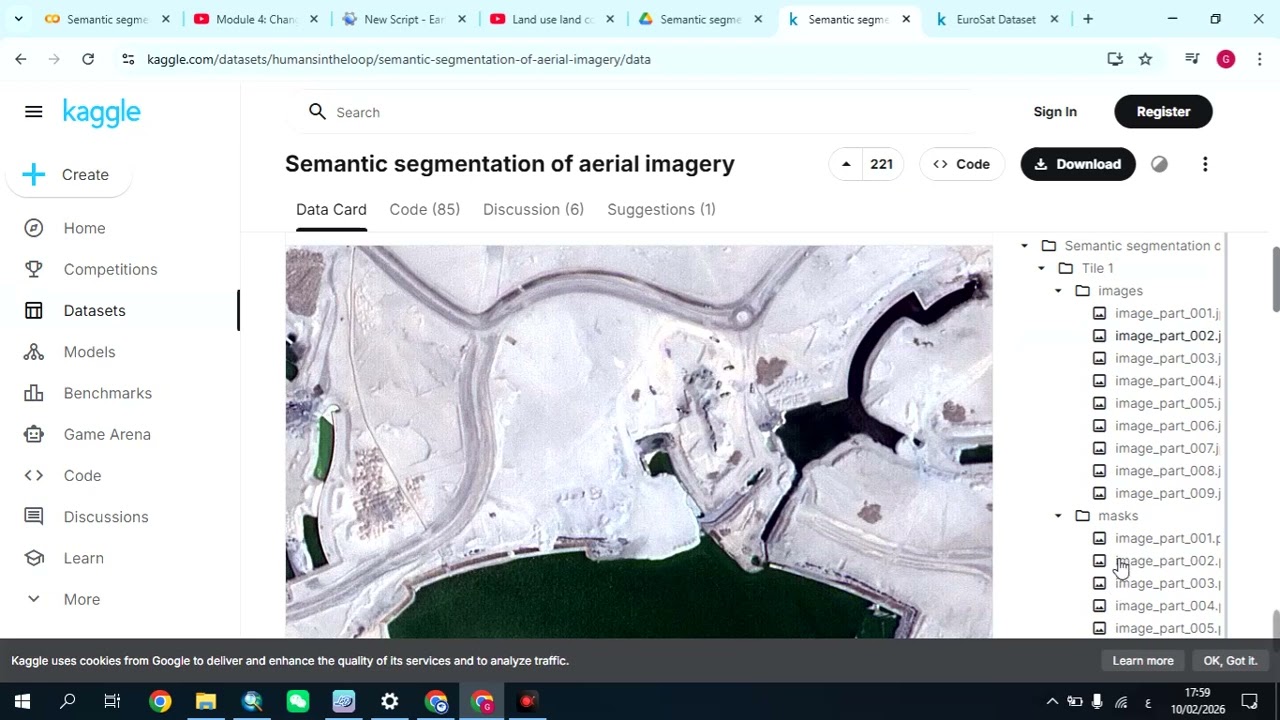Collapse the Tile 1 folder arrow
The height and width of the screenshot is (720, 1280).
coord(1041,268)
